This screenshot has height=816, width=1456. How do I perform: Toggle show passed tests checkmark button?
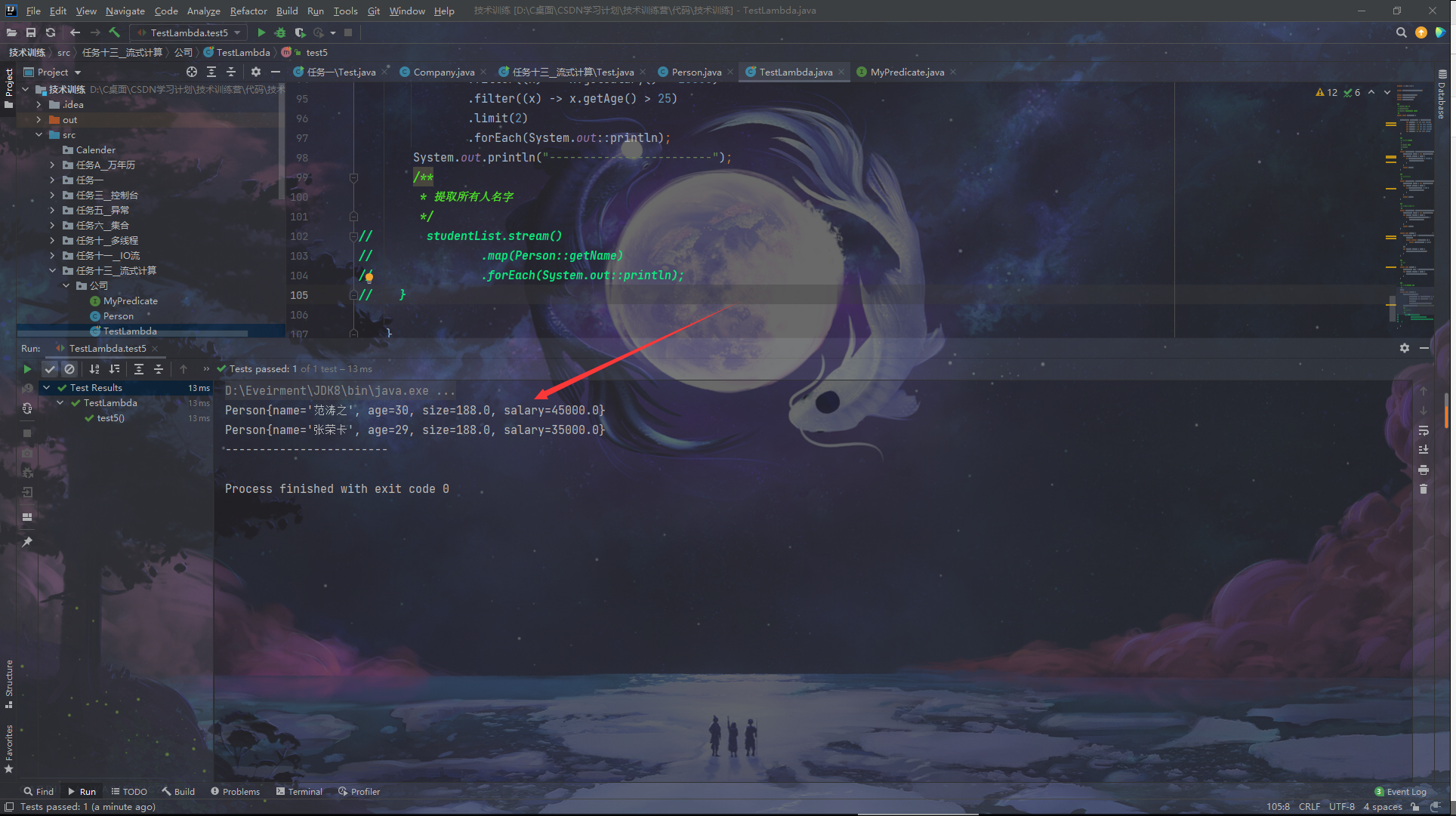(50, 369)
